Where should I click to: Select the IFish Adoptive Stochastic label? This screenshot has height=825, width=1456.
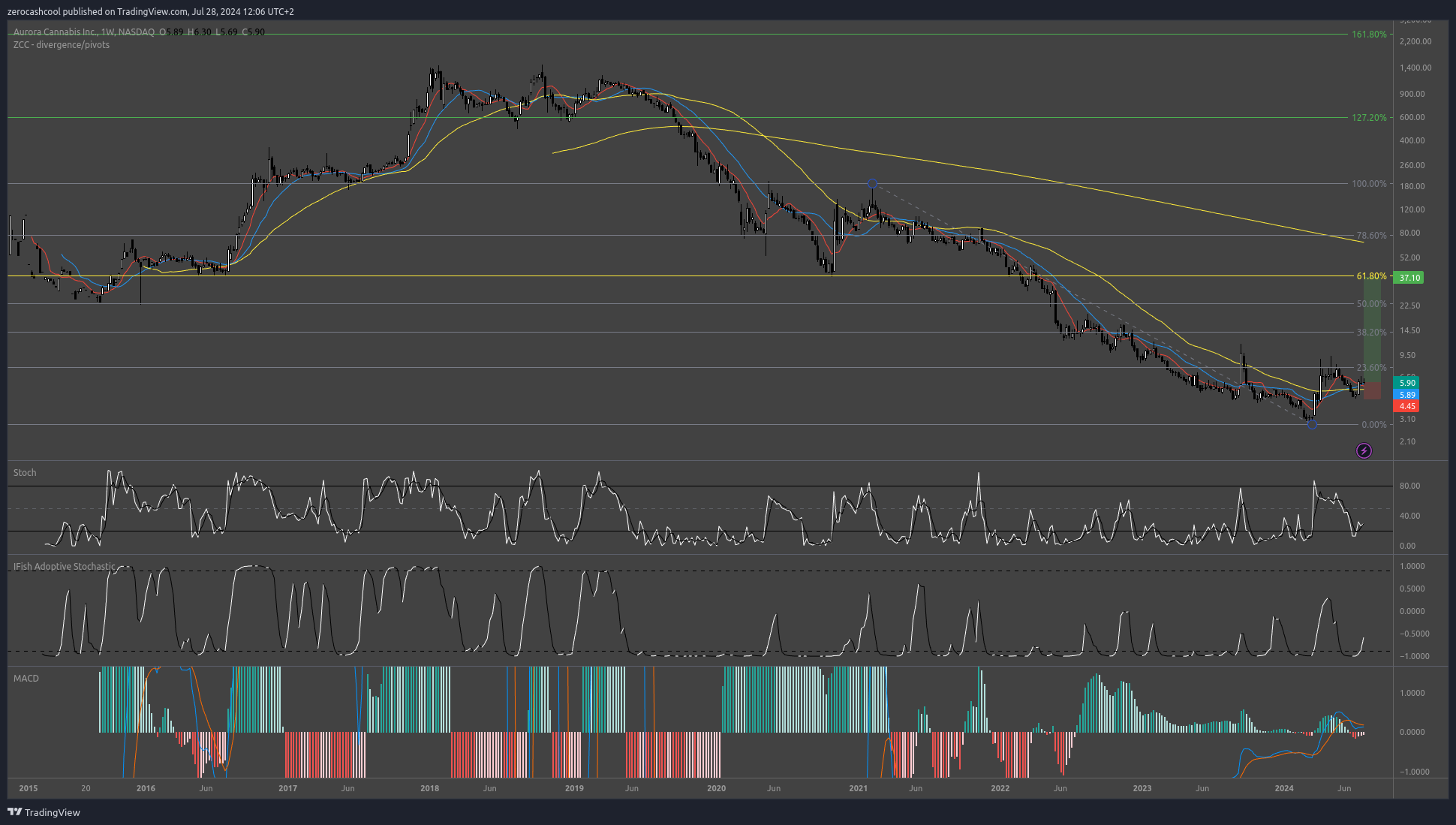coord(65,567)
